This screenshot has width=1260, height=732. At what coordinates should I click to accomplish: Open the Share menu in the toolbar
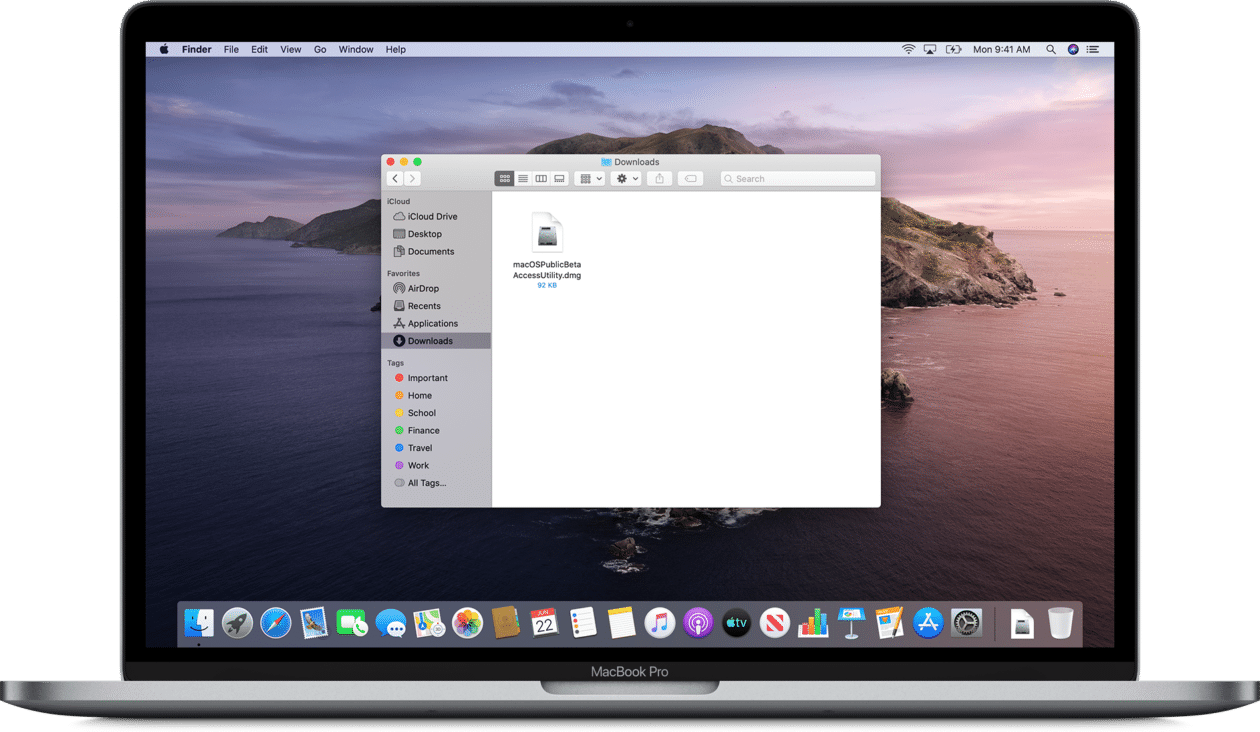pos(659,178)
